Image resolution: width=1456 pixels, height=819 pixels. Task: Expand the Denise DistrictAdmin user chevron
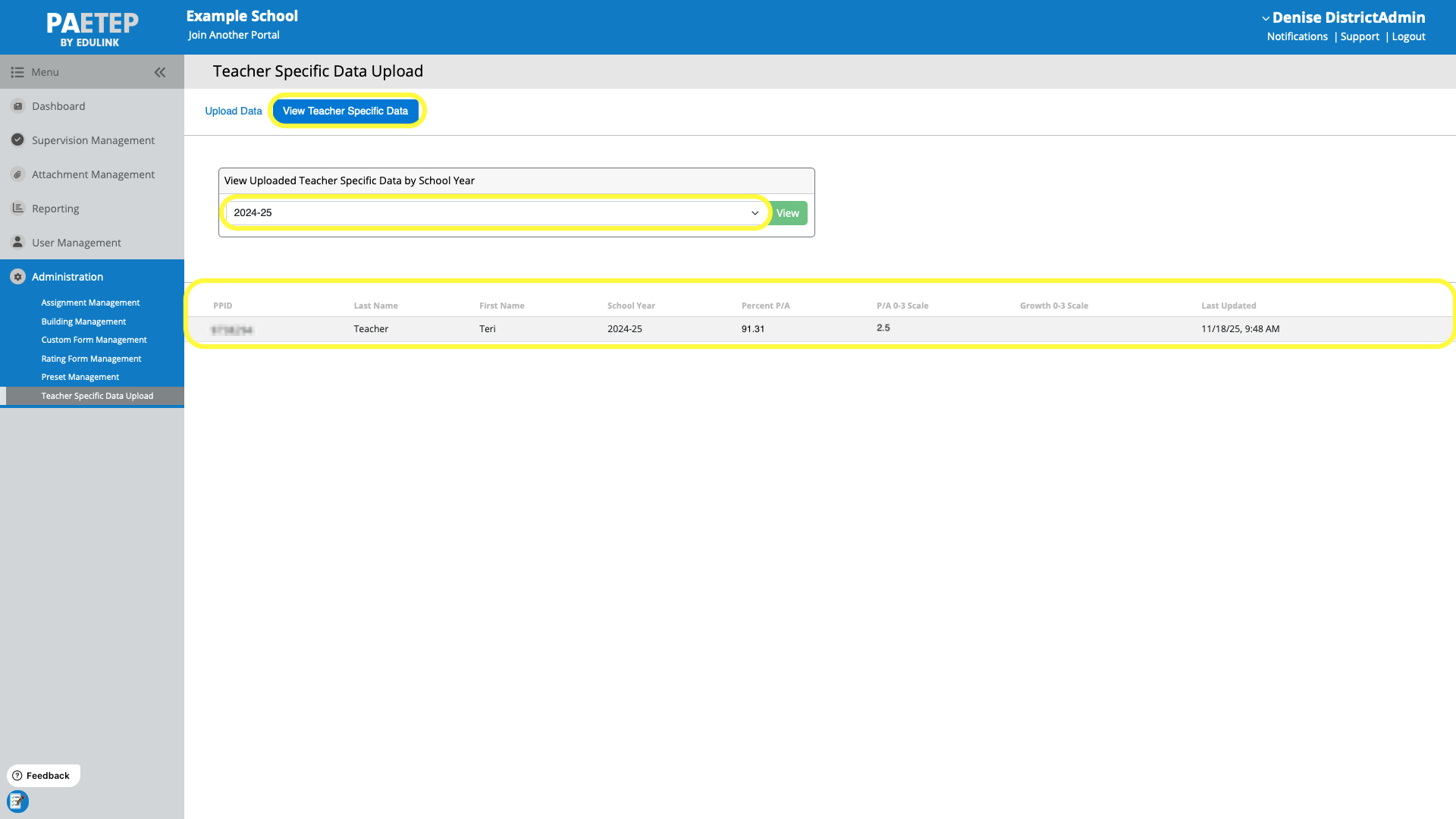click(1265, 18)
